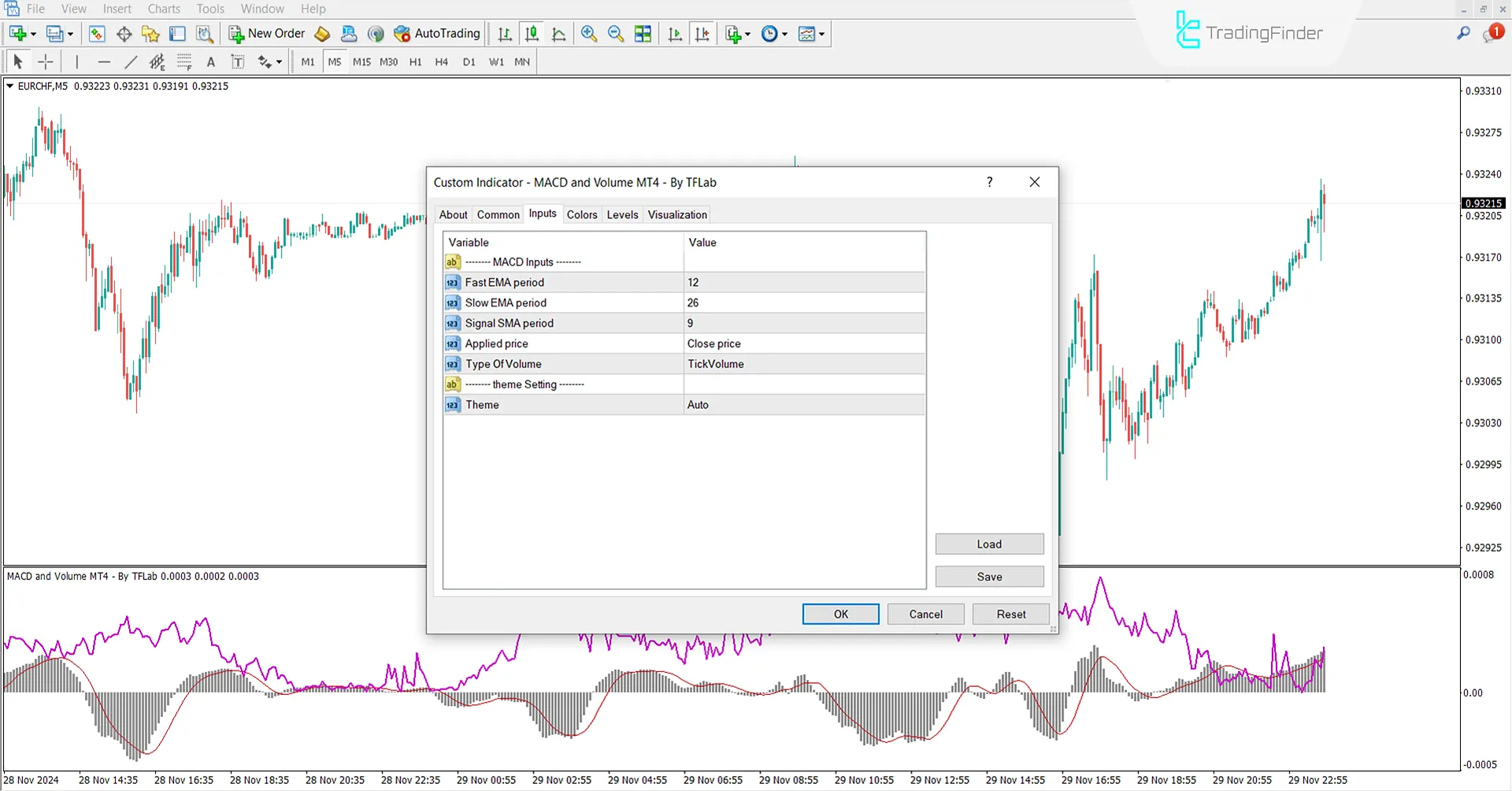This screenshot has width=1512, height=791.
Task: Expand the Periodicity clock dropdown arrow
Action: [784, 35]
